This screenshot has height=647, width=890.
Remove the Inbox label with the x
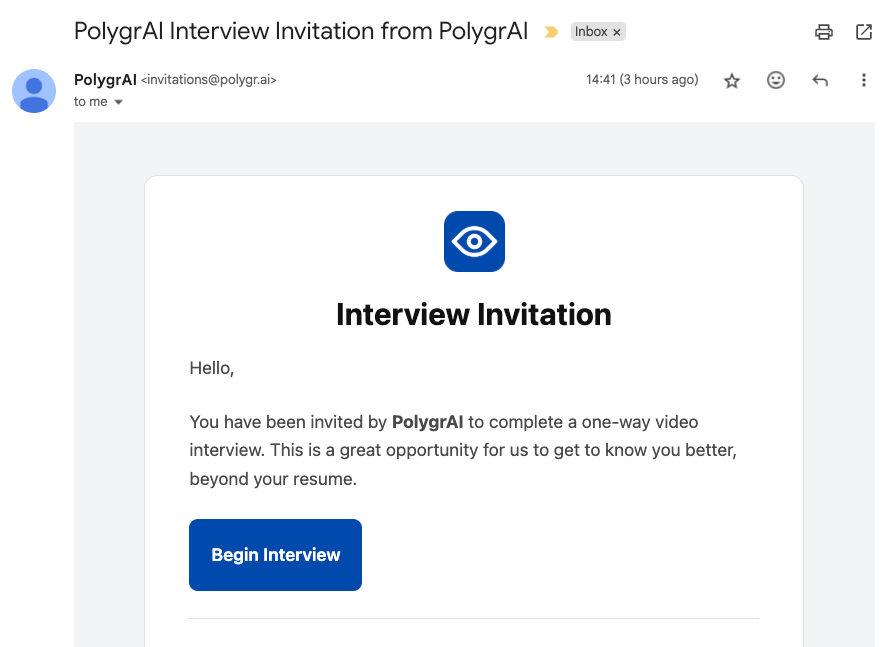tap(616, 32)
